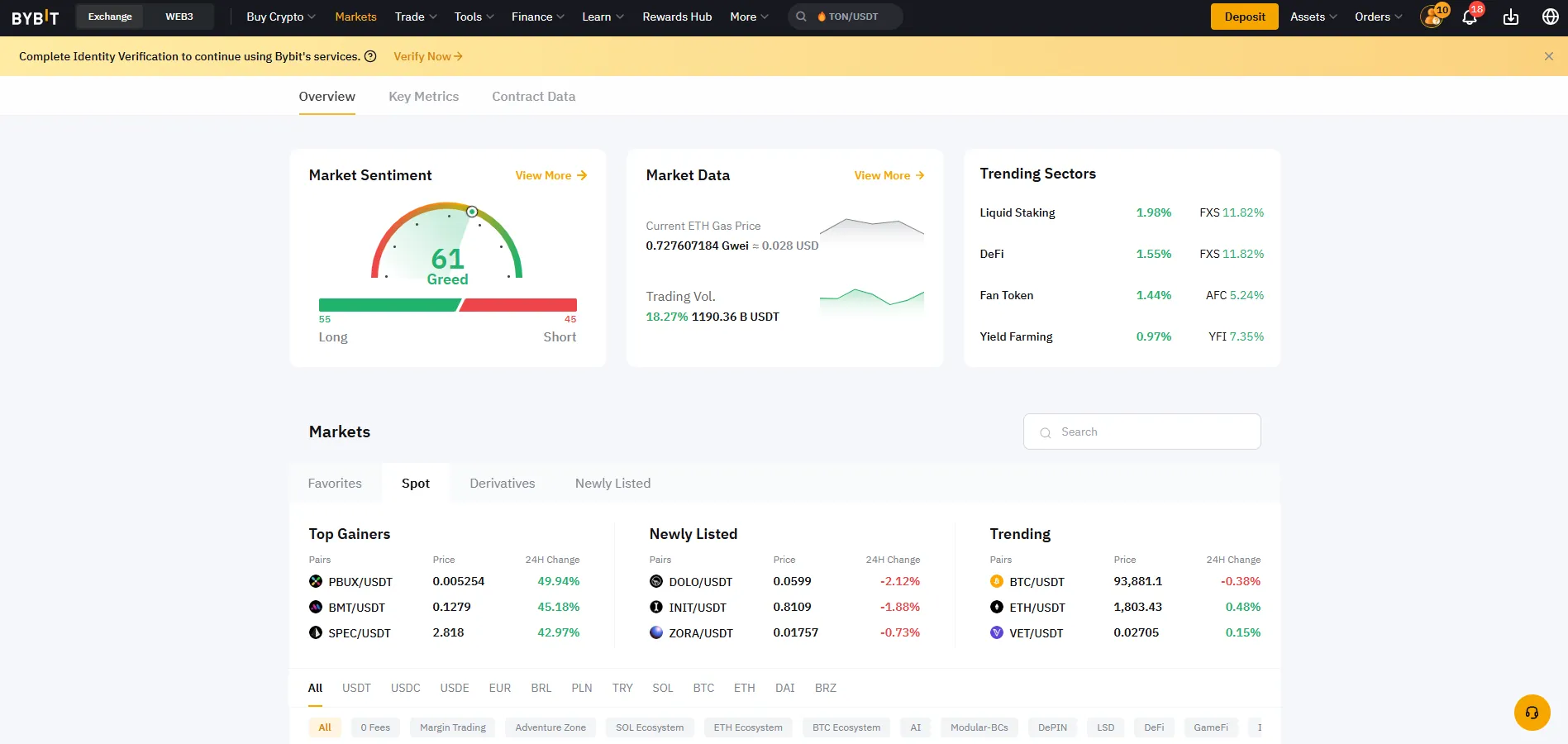The image size is (1568, 744).
Task: Switch to the Derivatives markets tab
Action: (x=502, y=483)
